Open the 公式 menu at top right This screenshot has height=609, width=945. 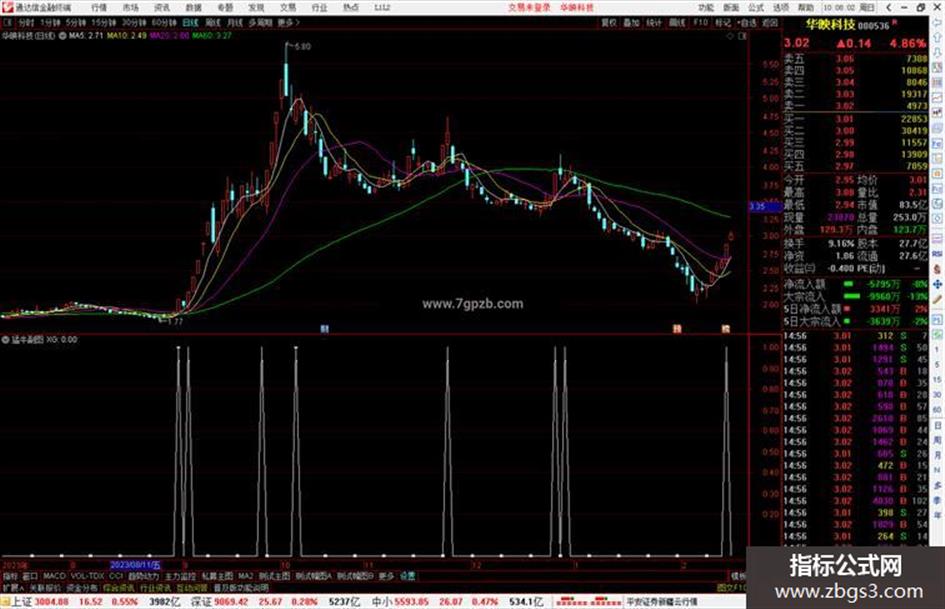[756, 7]
